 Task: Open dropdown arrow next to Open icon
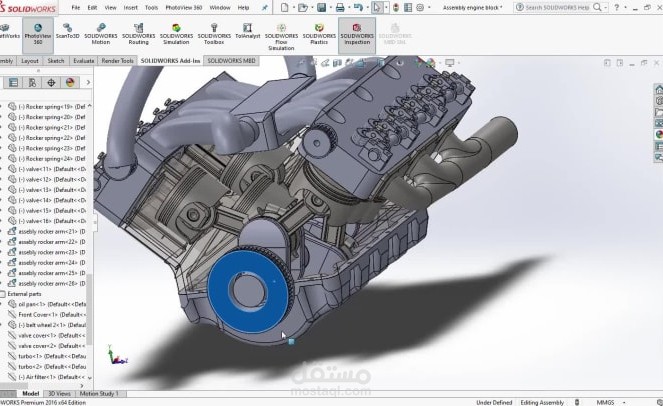coord(312,8)
